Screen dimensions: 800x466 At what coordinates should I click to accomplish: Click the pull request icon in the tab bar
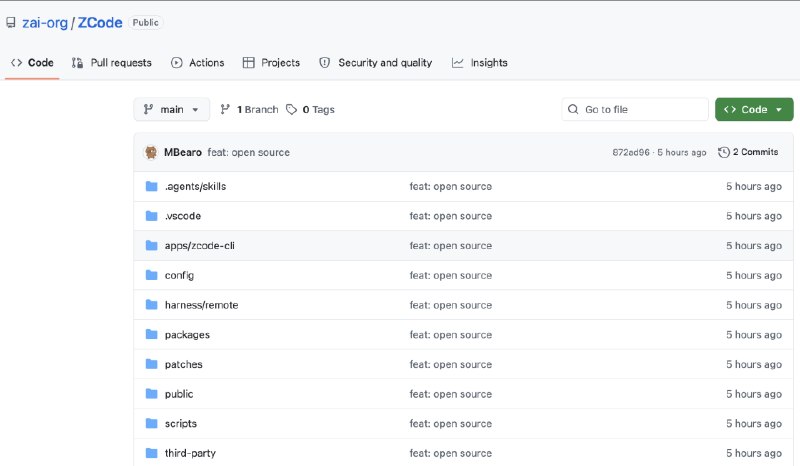pyautogui.click(x=77, y=63)
